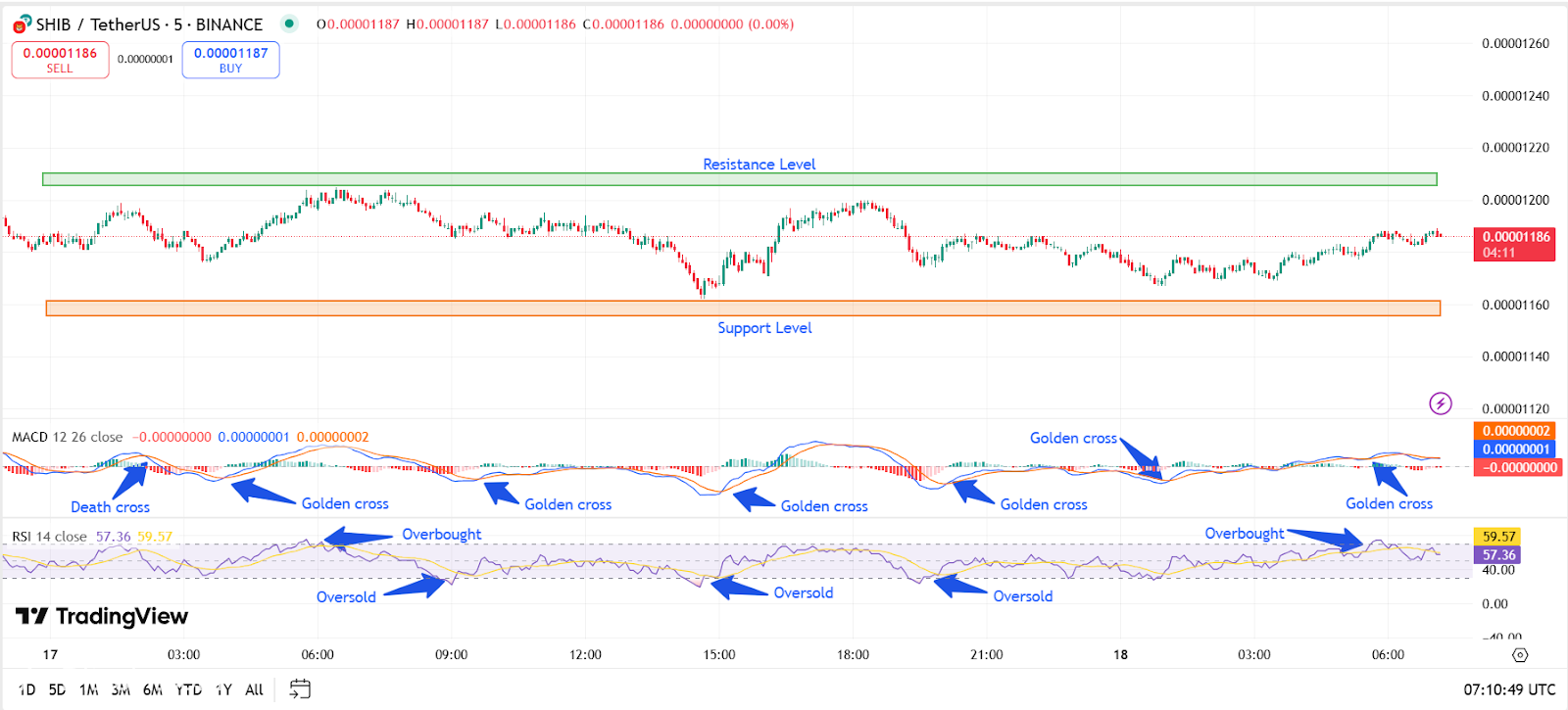Screen dimensions: 1568x710
Task: Click the yellow RSI value label 59.57
Action: tap(1498, 537)
